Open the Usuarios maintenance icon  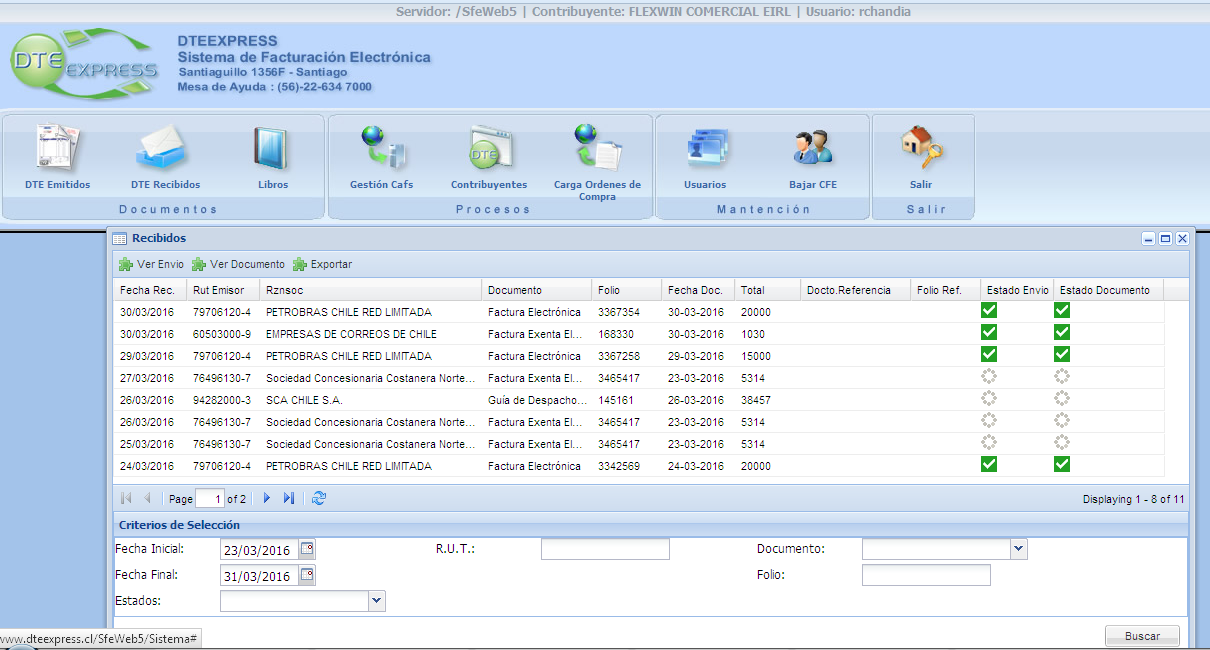click(705, 149)
